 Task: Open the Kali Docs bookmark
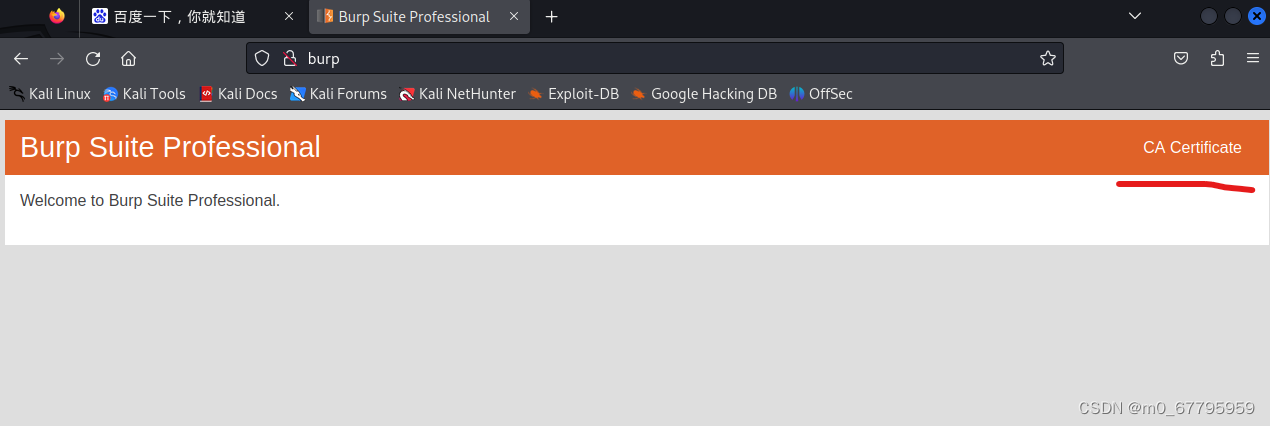[x=238, y=94]
